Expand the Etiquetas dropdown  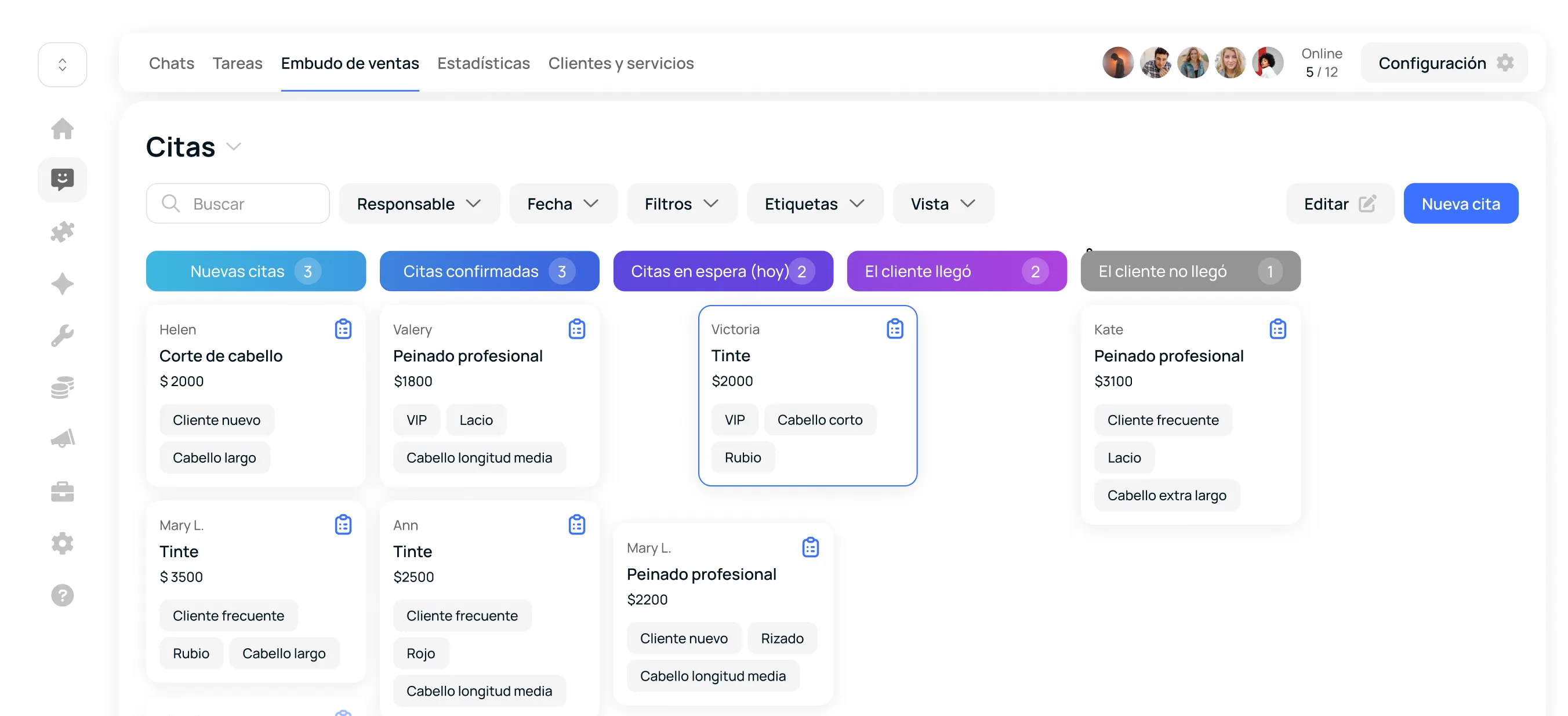[814, 204]
